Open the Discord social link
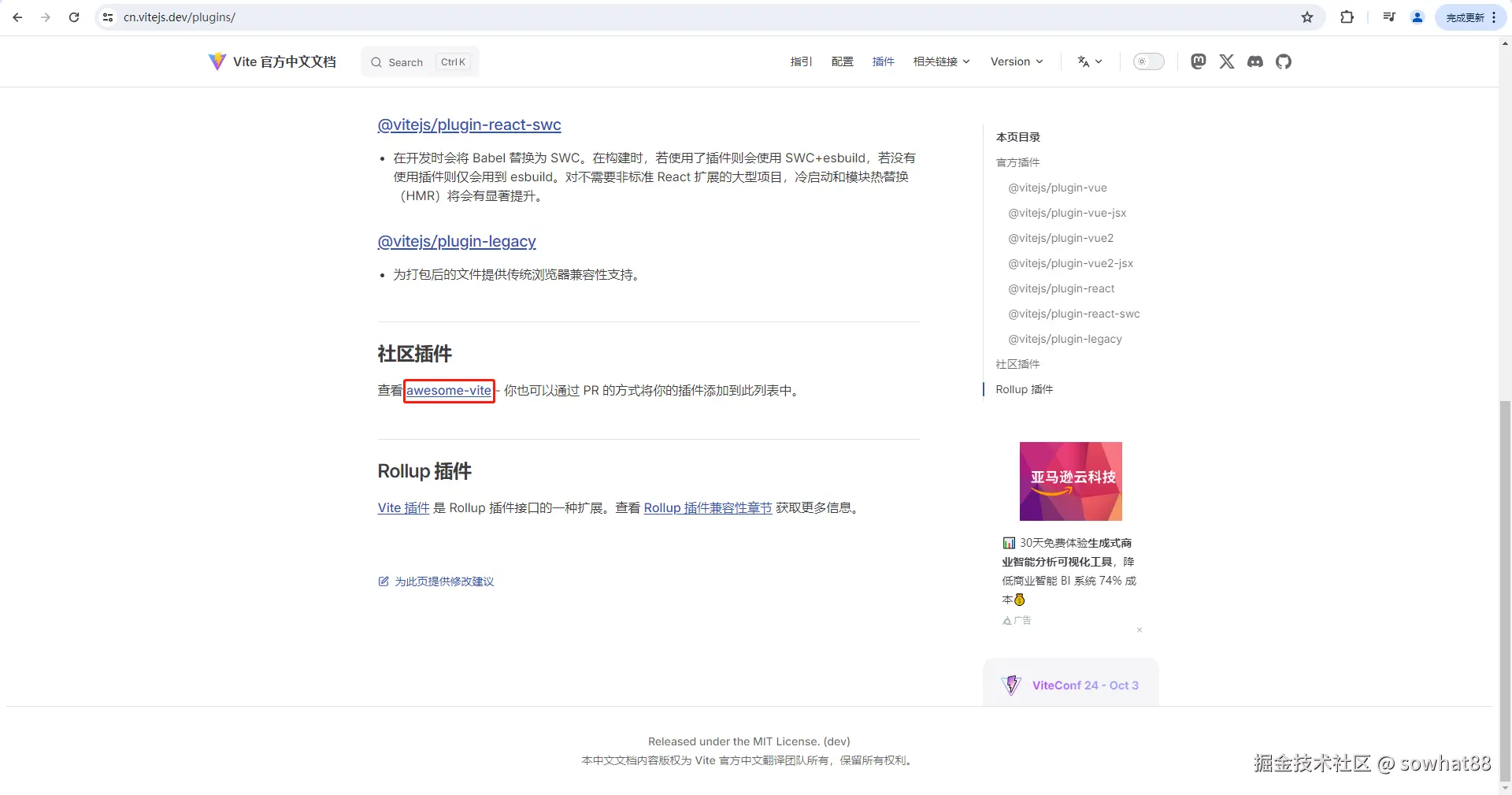 point(1255,61)
